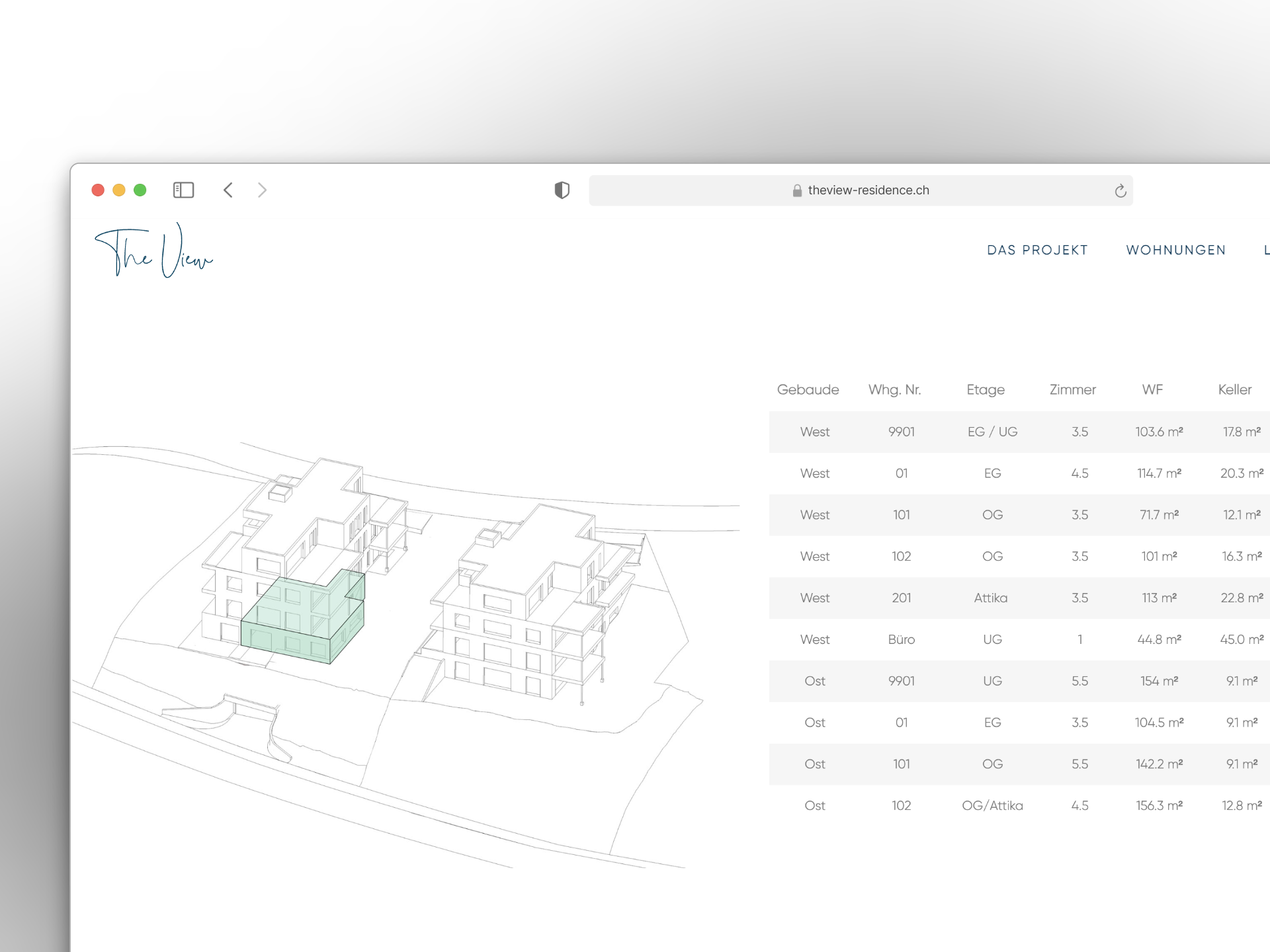Select West apartment number 101

coord(902,515)
